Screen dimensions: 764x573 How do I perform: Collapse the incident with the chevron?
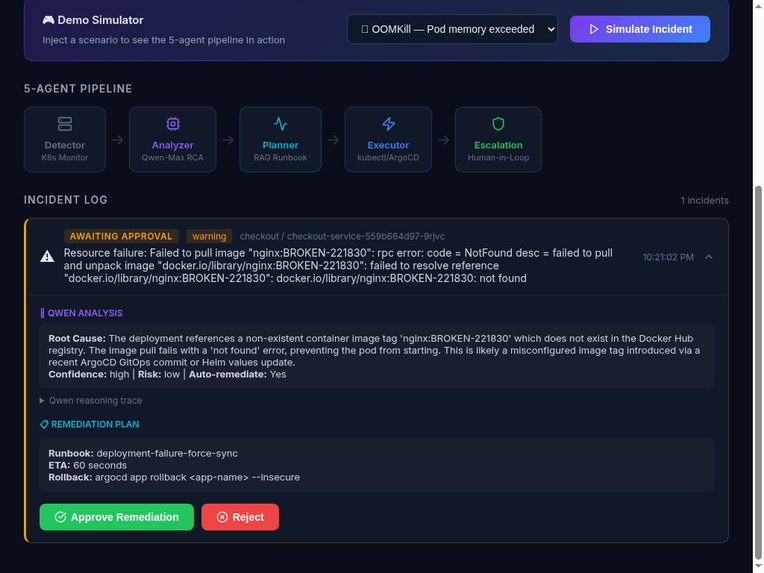point(708,257)
